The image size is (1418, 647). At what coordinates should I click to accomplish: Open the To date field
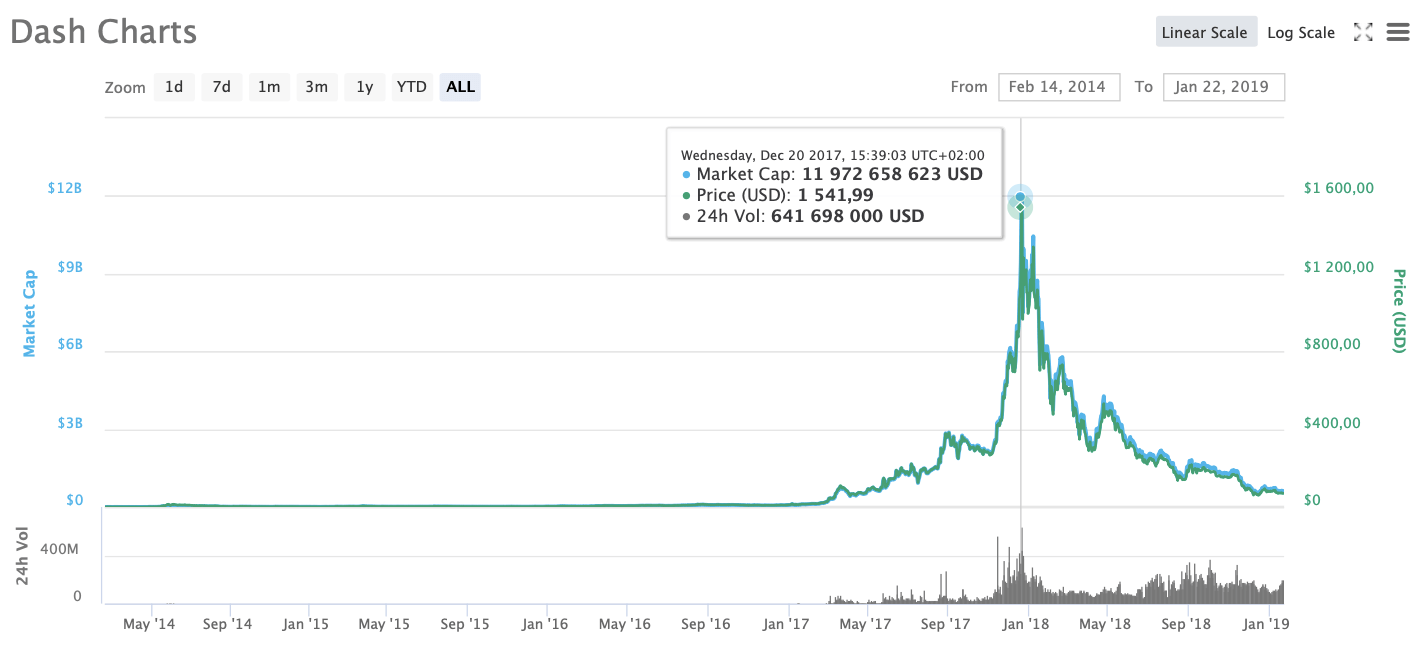click(x=1223, y=87)
